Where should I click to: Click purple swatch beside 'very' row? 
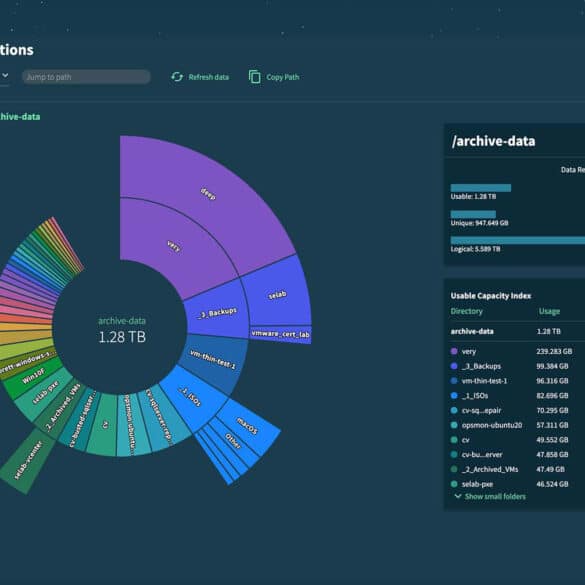(x=454, y=351)
